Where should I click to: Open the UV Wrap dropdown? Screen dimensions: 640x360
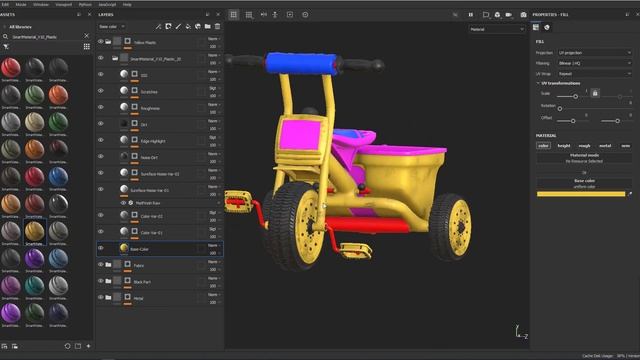pos(595,74)
